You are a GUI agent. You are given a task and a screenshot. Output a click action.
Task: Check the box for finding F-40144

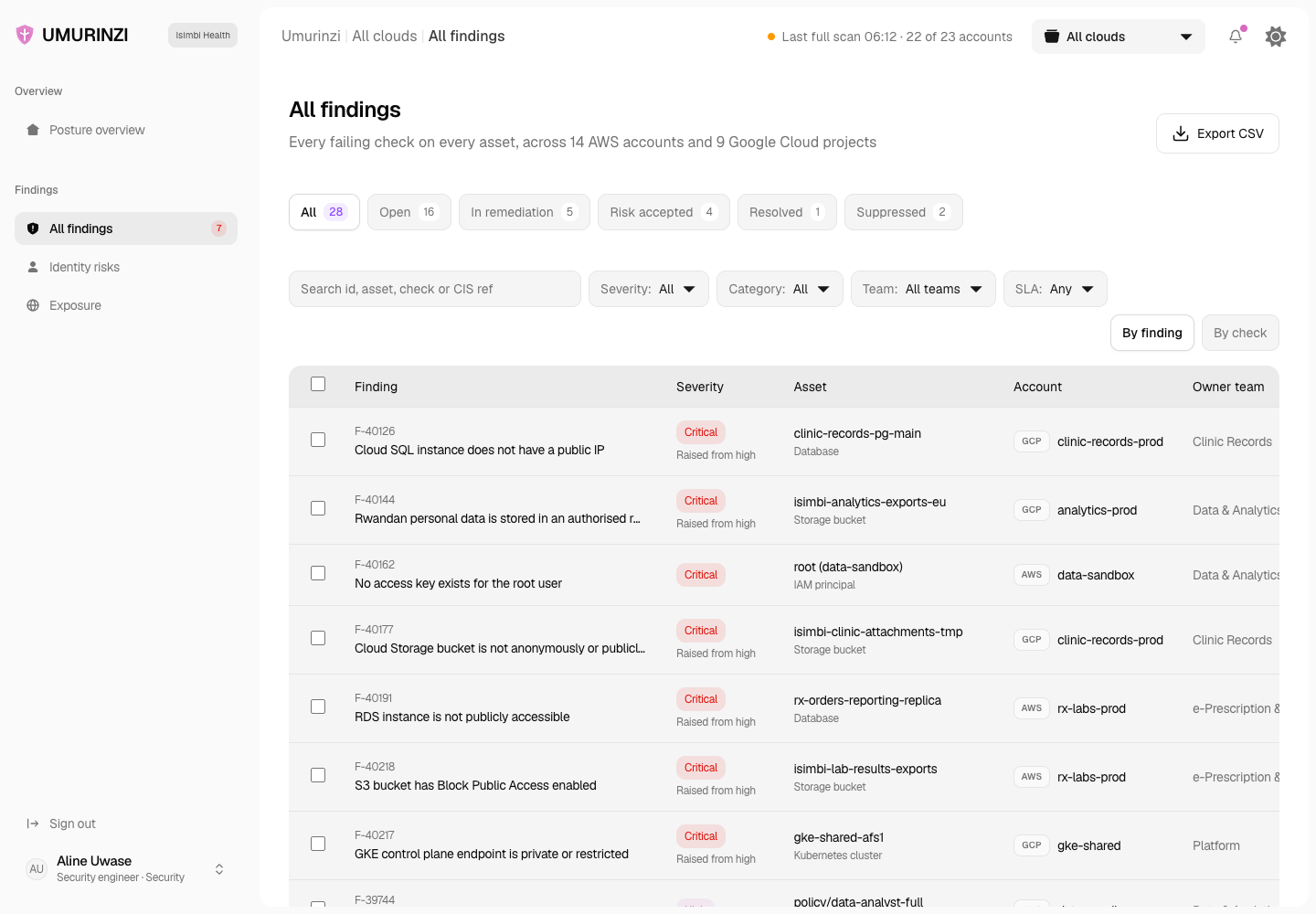(x=318, y=508)
